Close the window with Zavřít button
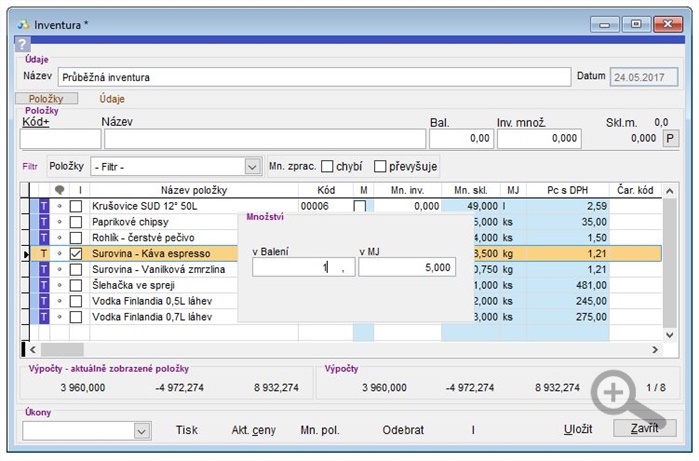Image resolution: width=699 pixels, height=461 pixels. [x=645, y=428]
